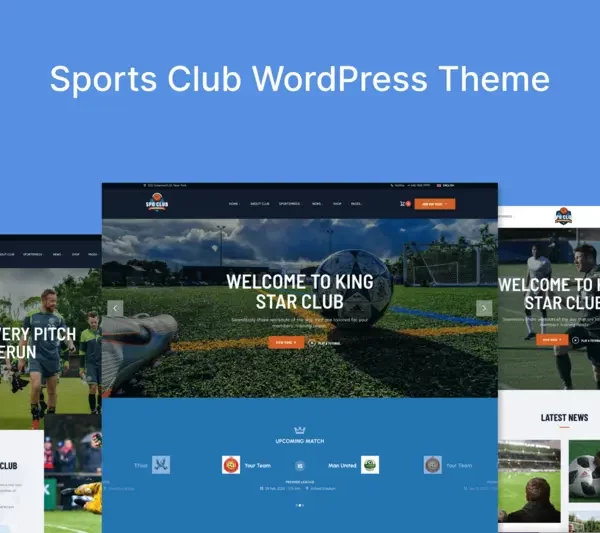600x533 pixels.
Task: Click the faded Thor team crossed-swords logo
Action: pos(161,465)
